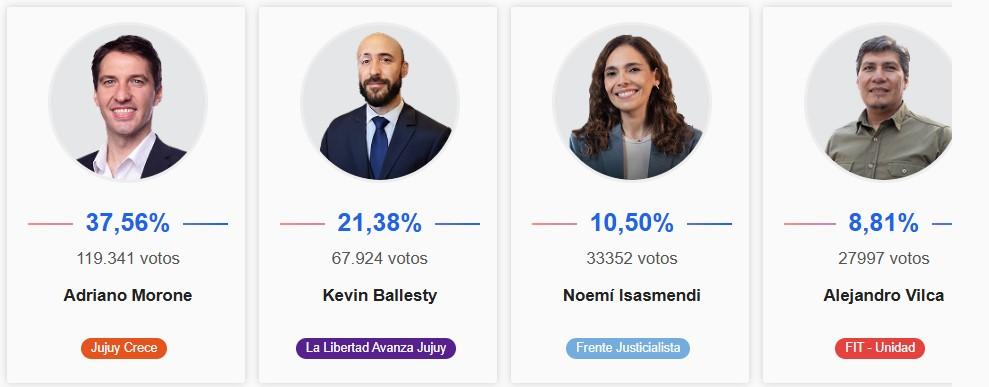Select the second candidate's circular portrait photo
Screen dimensions: 989x387
(x=380, y=102)
